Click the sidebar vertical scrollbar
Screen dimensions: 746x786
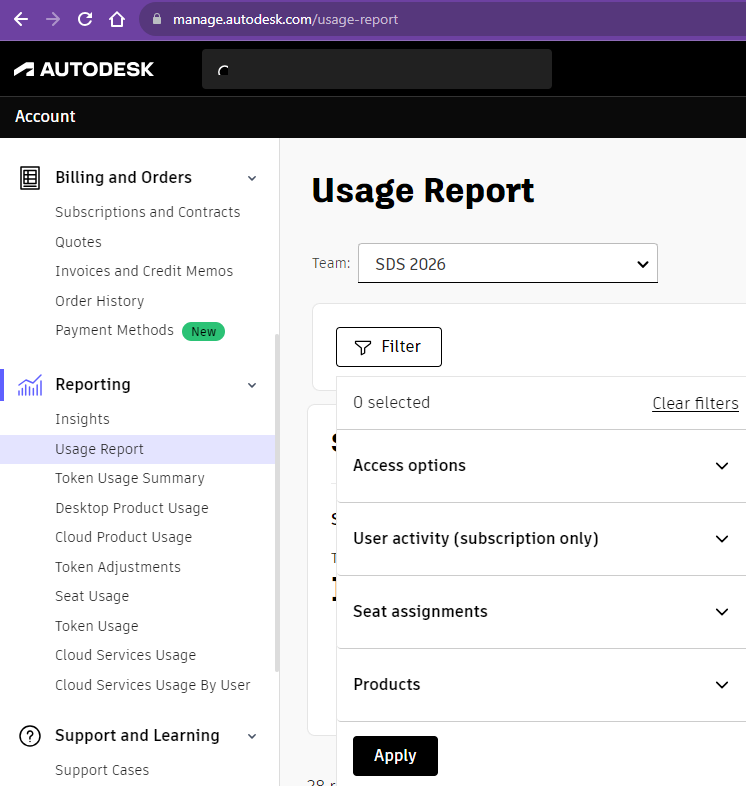tap(277, 503)
